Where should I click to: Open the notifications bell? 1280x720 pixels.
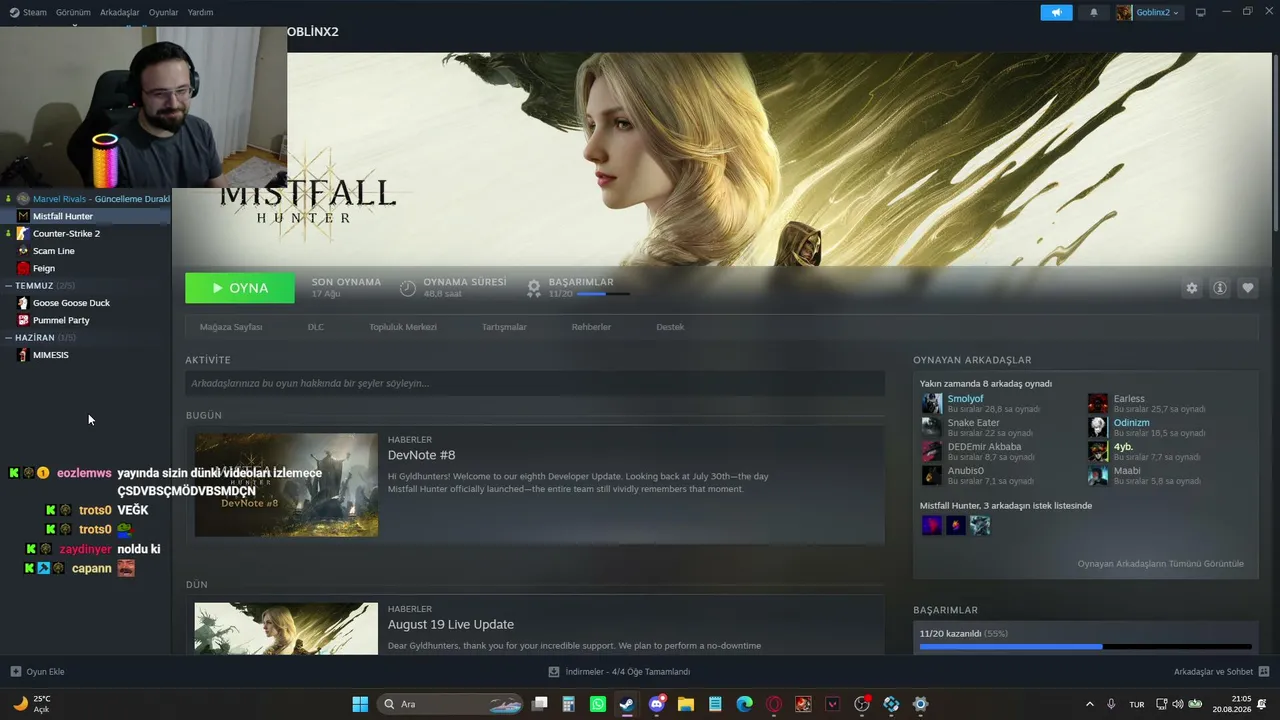pyautogui.click(x=1093, y=12)
